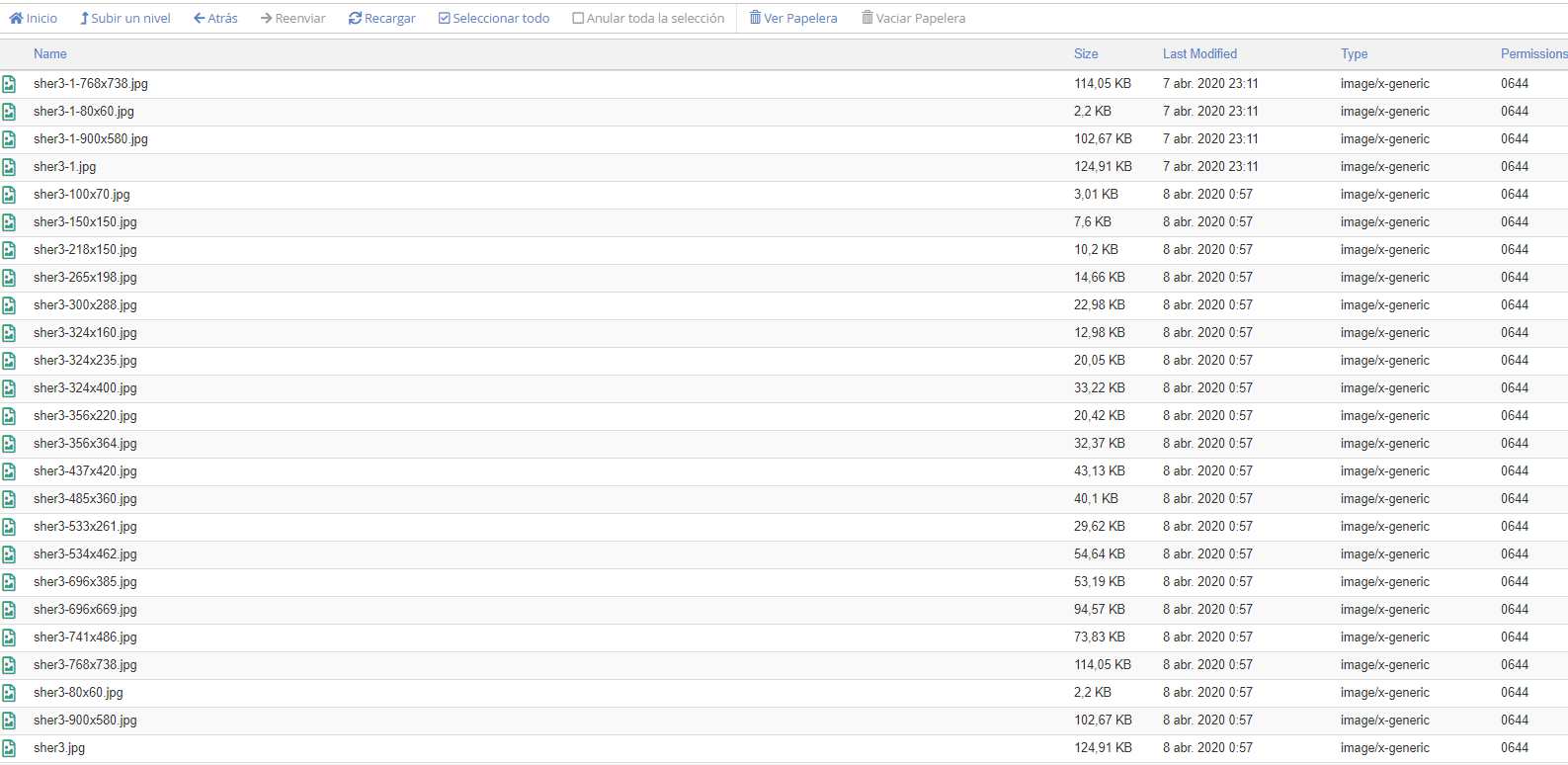Click file icon for sher3-533x261.jpg
1568x765 pixels.
9,527
